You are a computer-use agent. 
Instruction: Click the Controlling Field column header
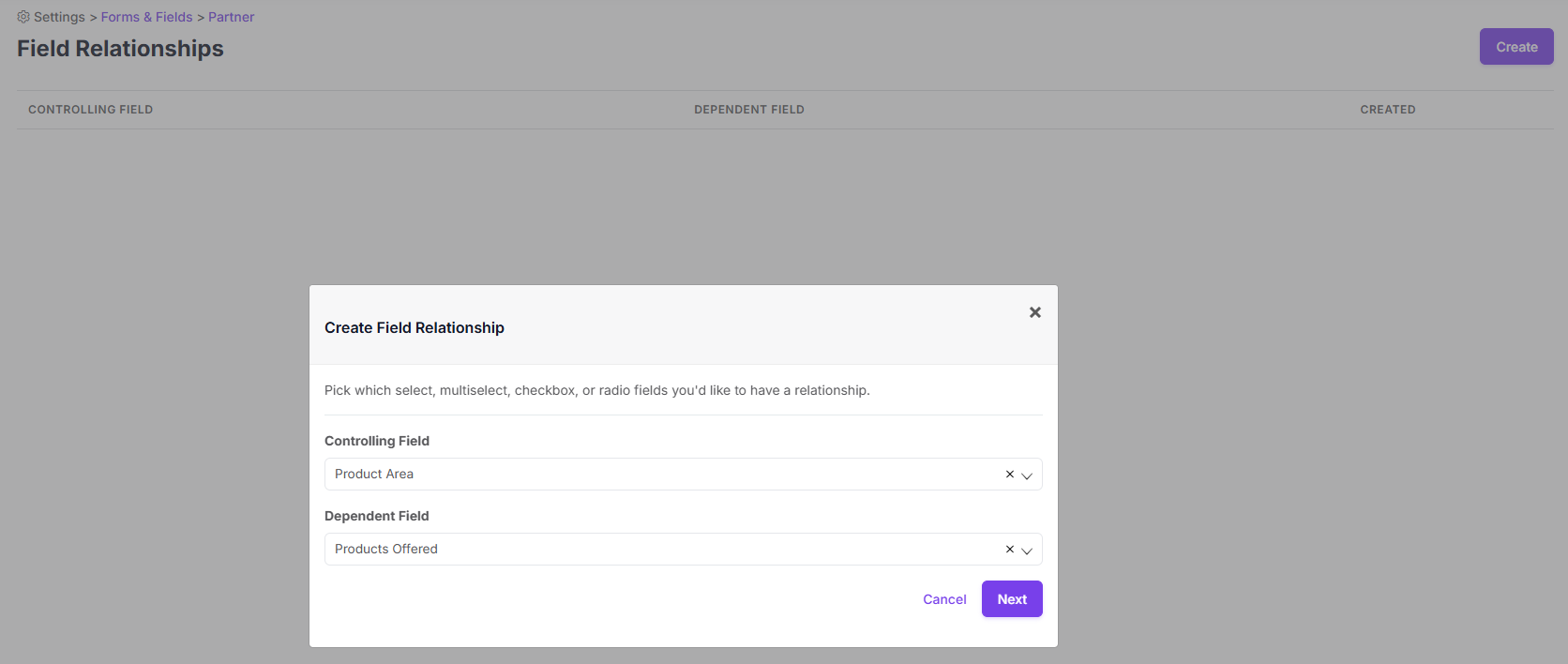click(90, 110)
